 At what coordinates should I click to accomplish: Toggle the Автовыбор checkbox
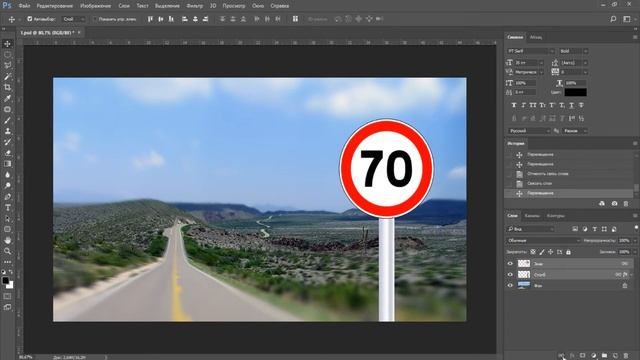click(29, 19)
